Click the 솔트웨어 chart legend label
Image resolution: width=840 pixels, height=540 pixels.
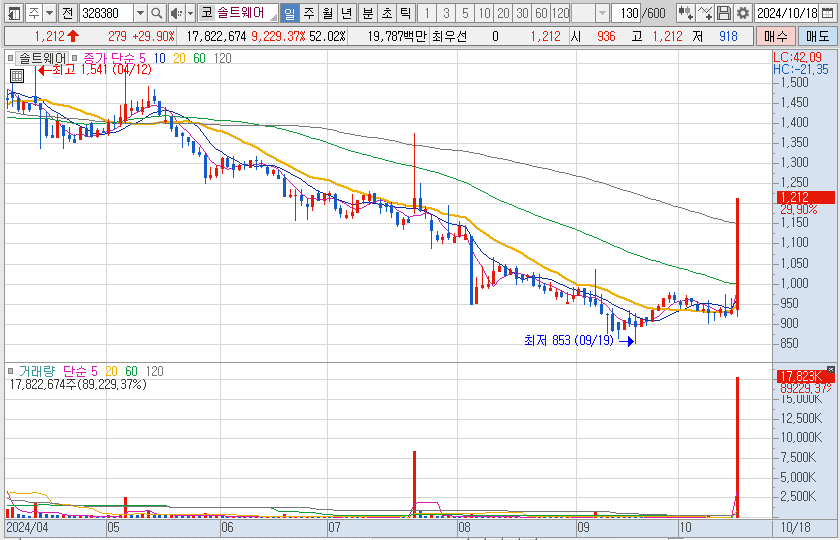[42, 58]
